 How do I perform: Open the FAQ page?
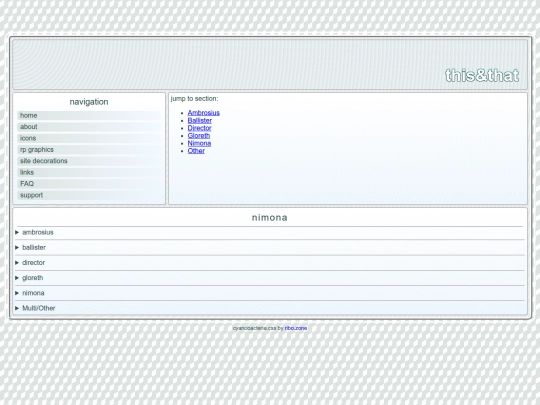[89, 184]
